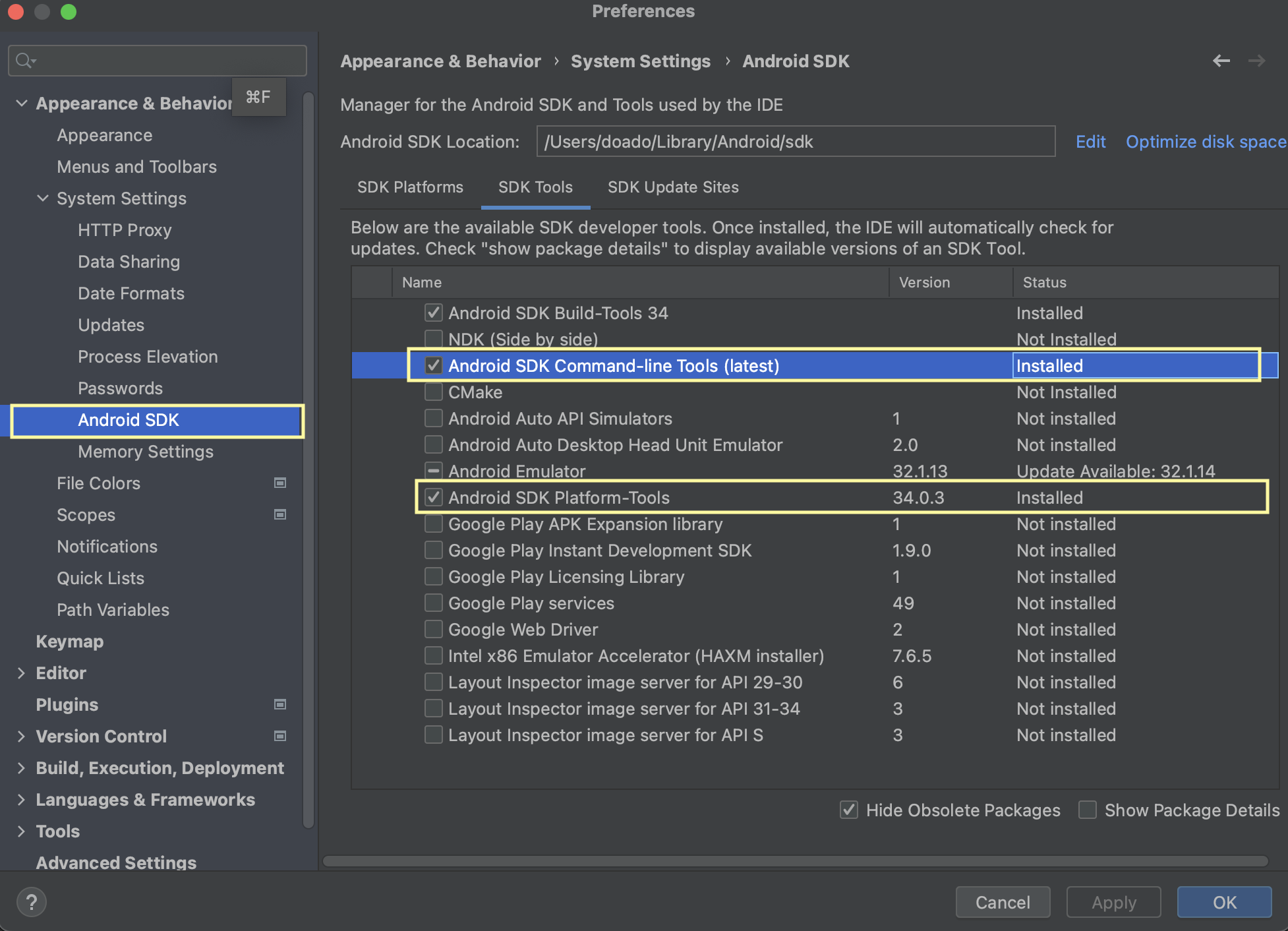Image resolution: width=1288 pixels, height=931 pixels.
Task: Toggle Show Package Details checkbox
Action: (x=1088, y=810)
